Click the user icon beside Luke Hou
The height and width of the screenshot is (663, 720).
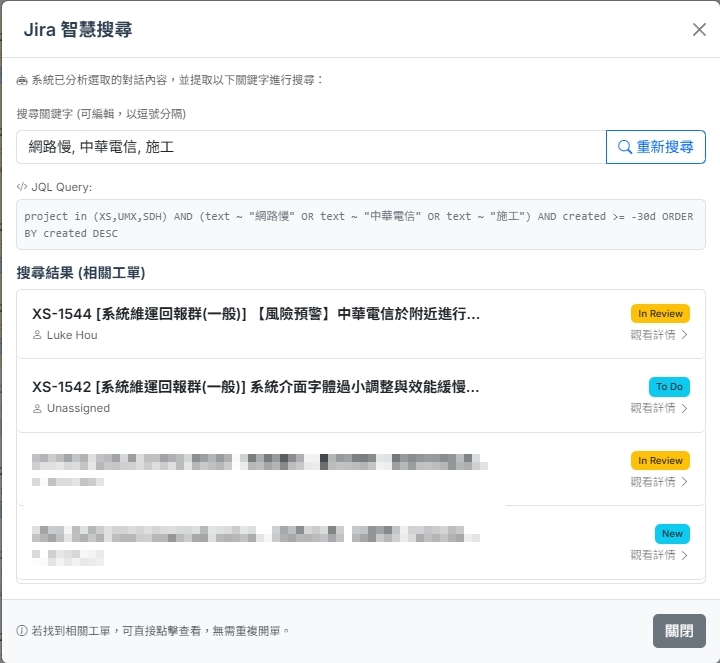(x=37, y=335)
